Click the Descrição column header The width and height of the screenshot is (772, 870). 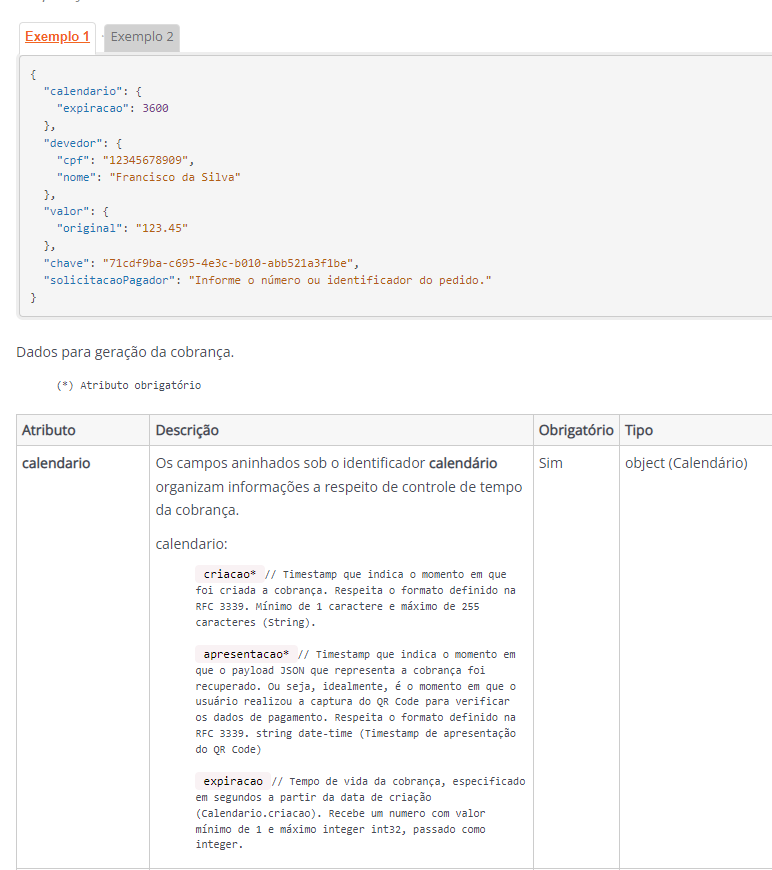187,430
